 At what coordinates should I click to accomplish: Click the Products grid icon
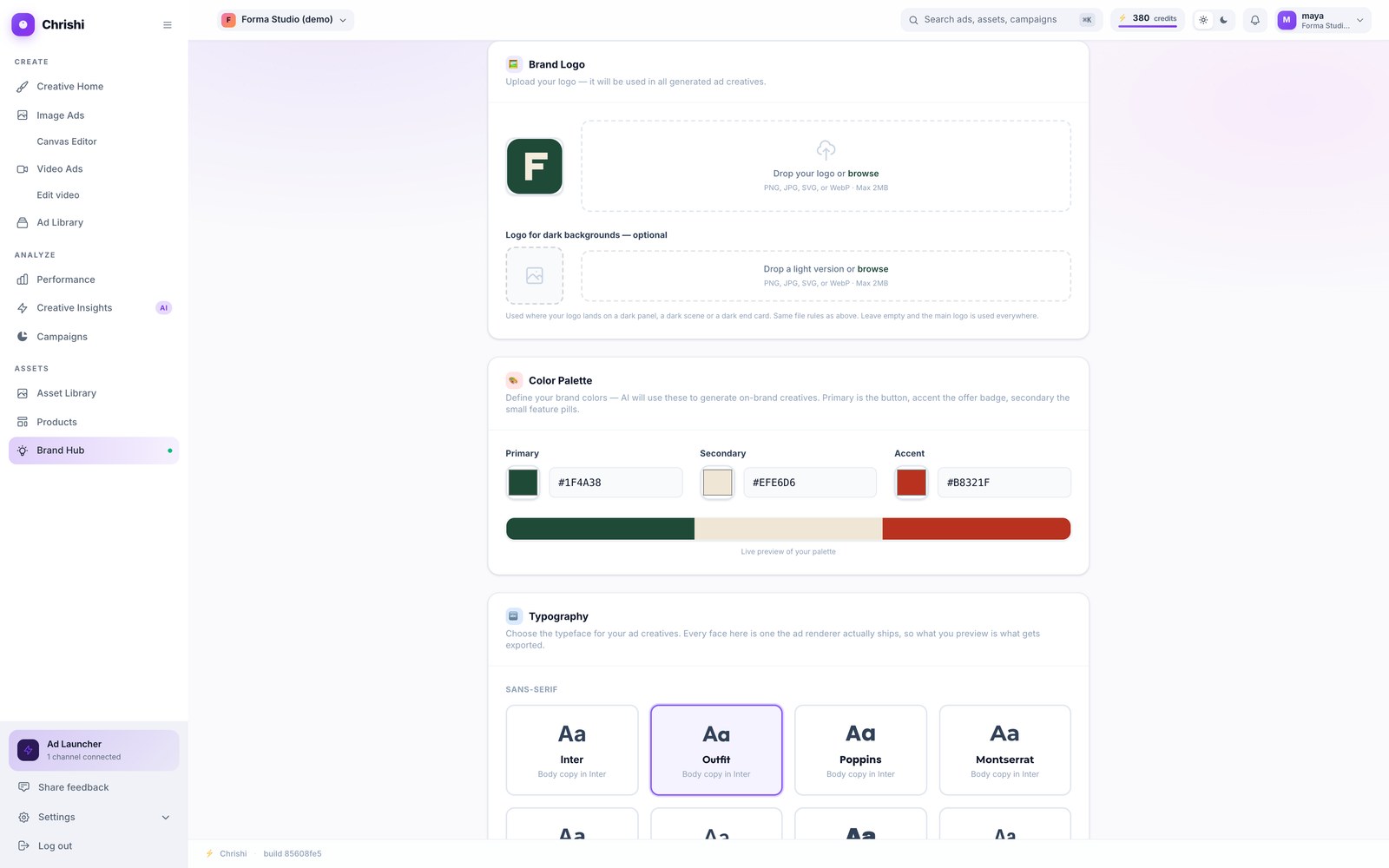[x=23, y=422]
